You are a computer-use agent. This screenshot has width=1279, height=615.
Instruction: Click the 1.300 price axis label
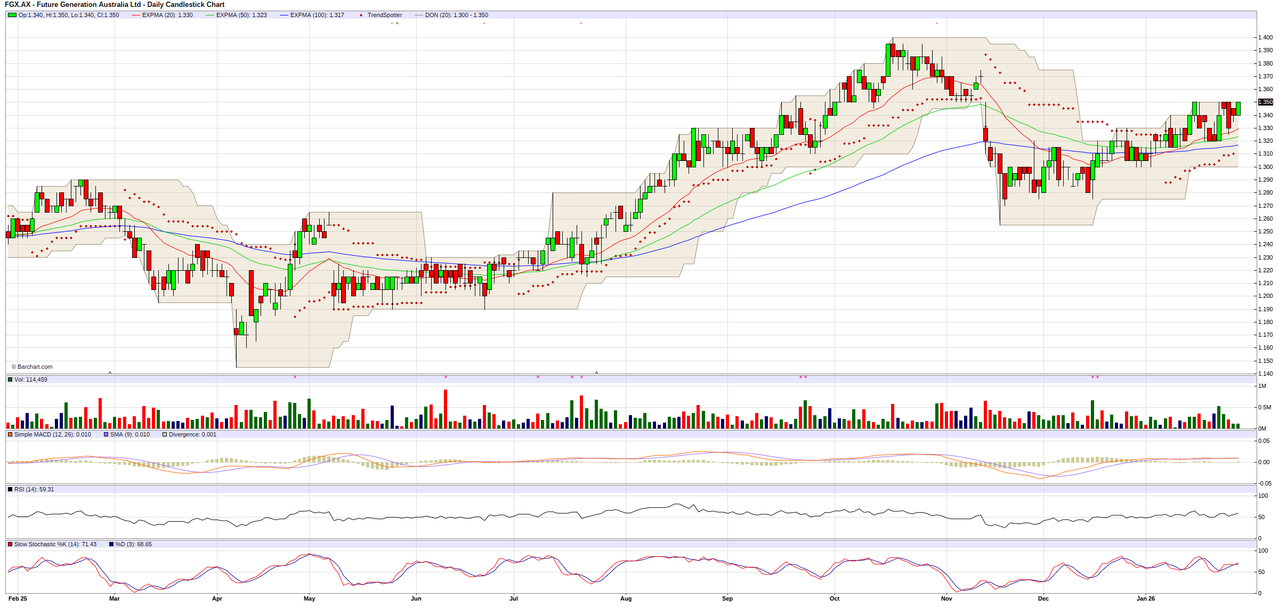(1265, 167)
